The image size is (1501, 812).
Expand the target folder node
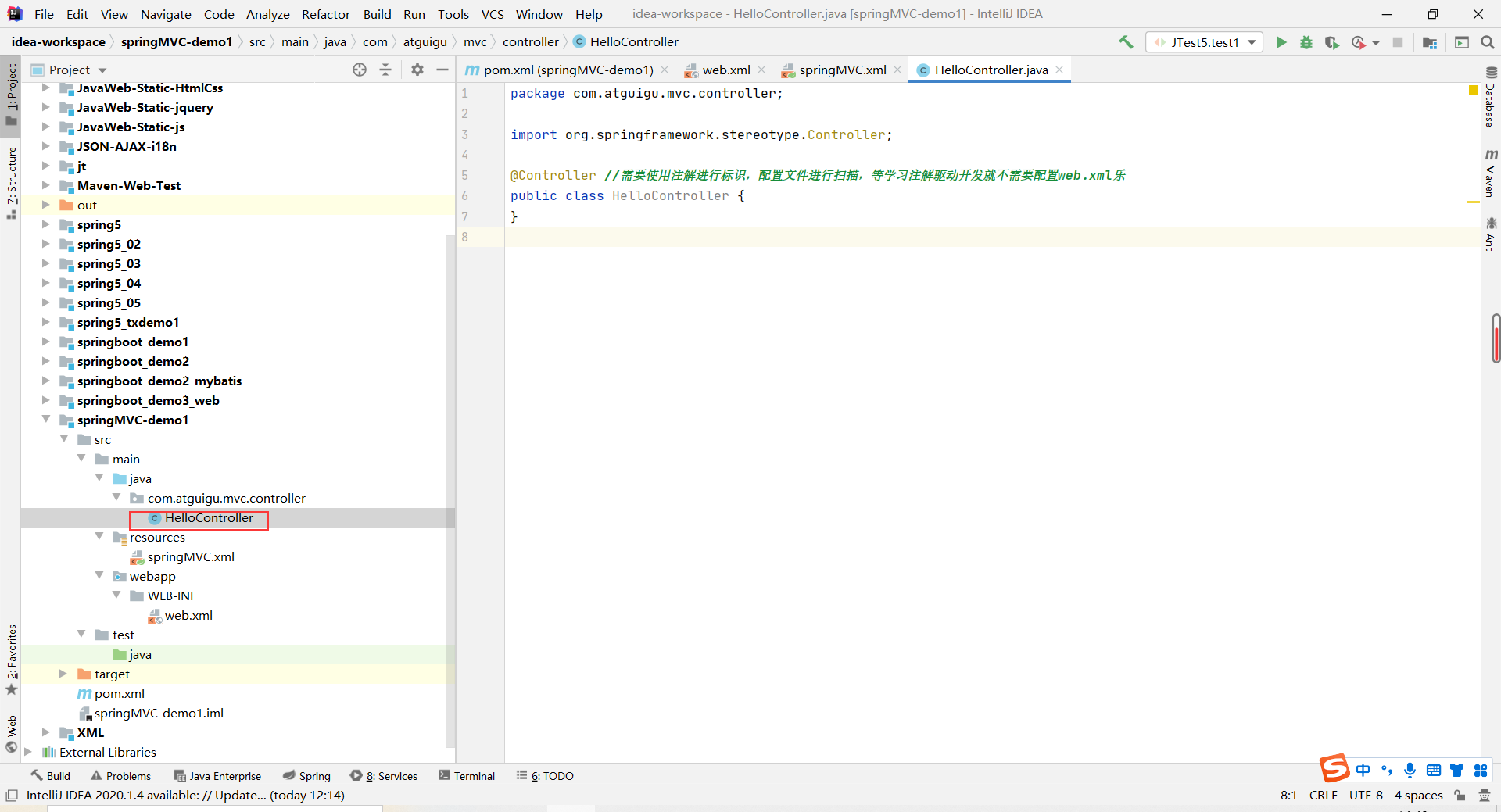(x=63, y=674)
